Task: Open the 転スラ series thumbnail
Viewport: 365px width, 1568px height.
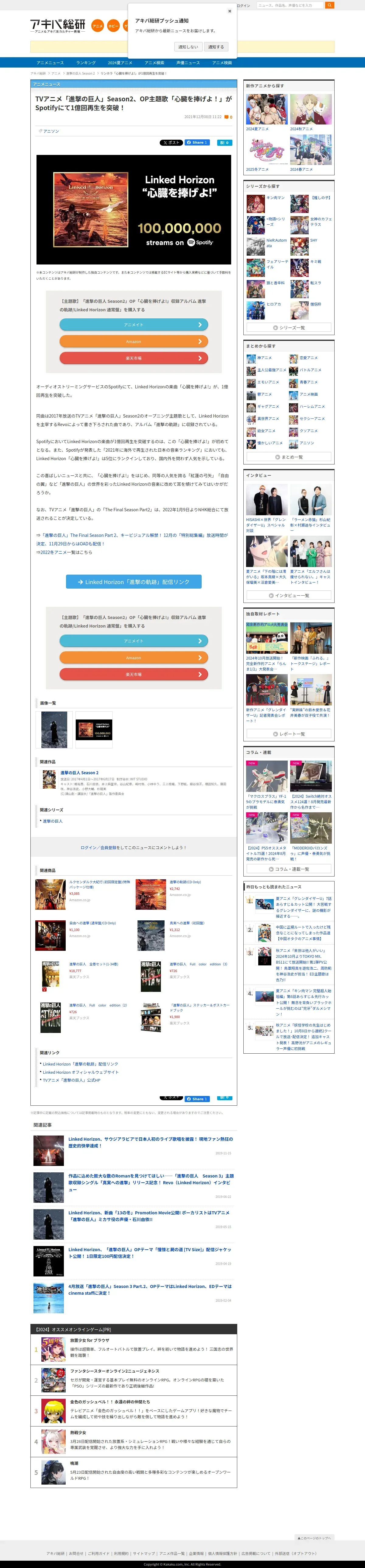Action: pos(299,289)
